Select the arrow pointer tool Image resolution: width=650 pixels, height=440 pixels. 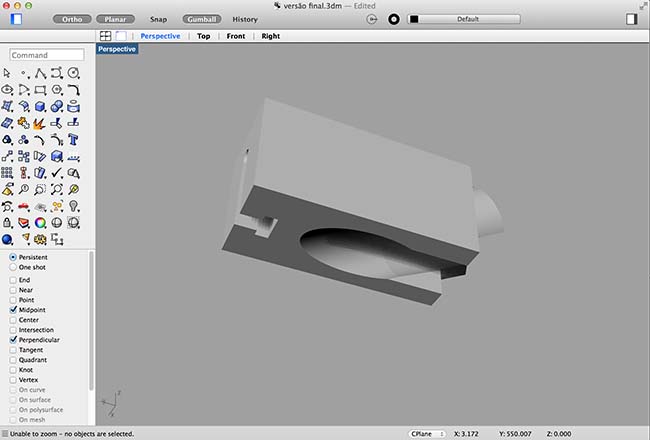[x=7, y=73]
